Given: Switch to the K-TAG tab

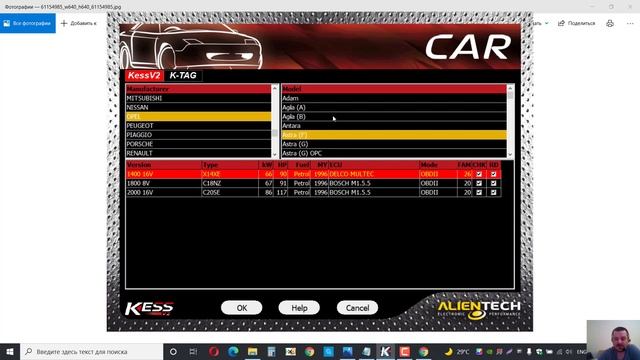Looking at the screenshot, I should coord(183,76).
